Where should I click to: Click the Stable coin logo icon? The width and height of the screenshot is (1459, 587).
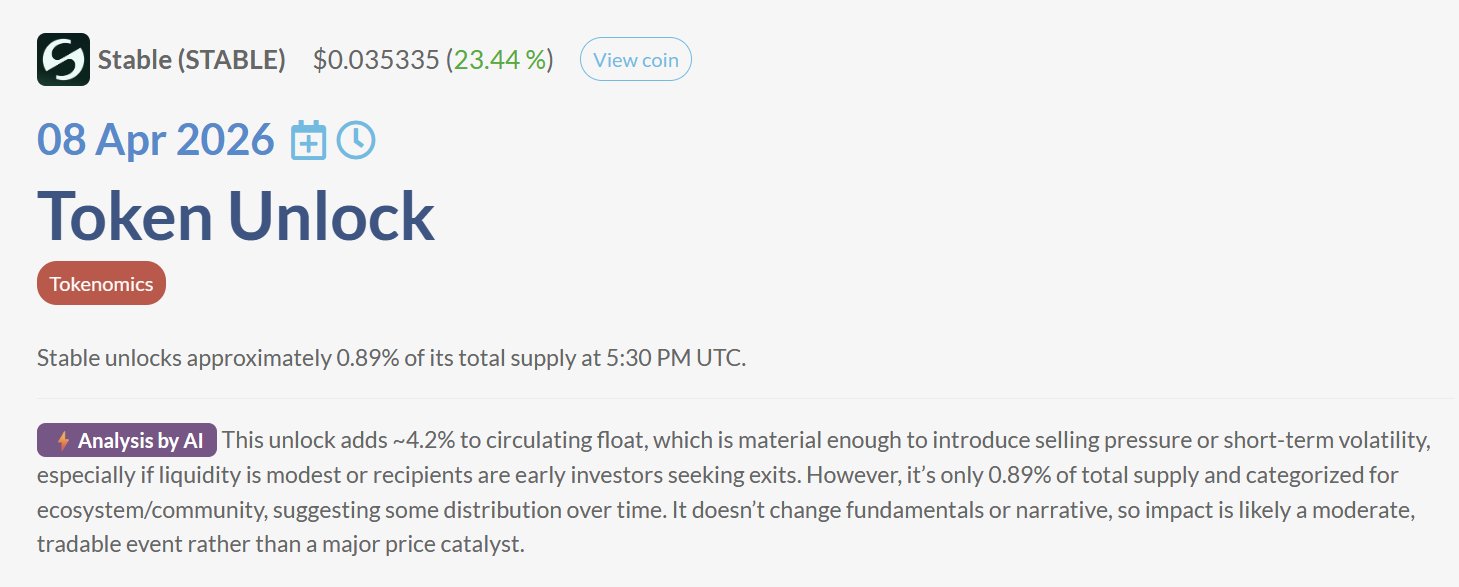(x=63, y=59)
